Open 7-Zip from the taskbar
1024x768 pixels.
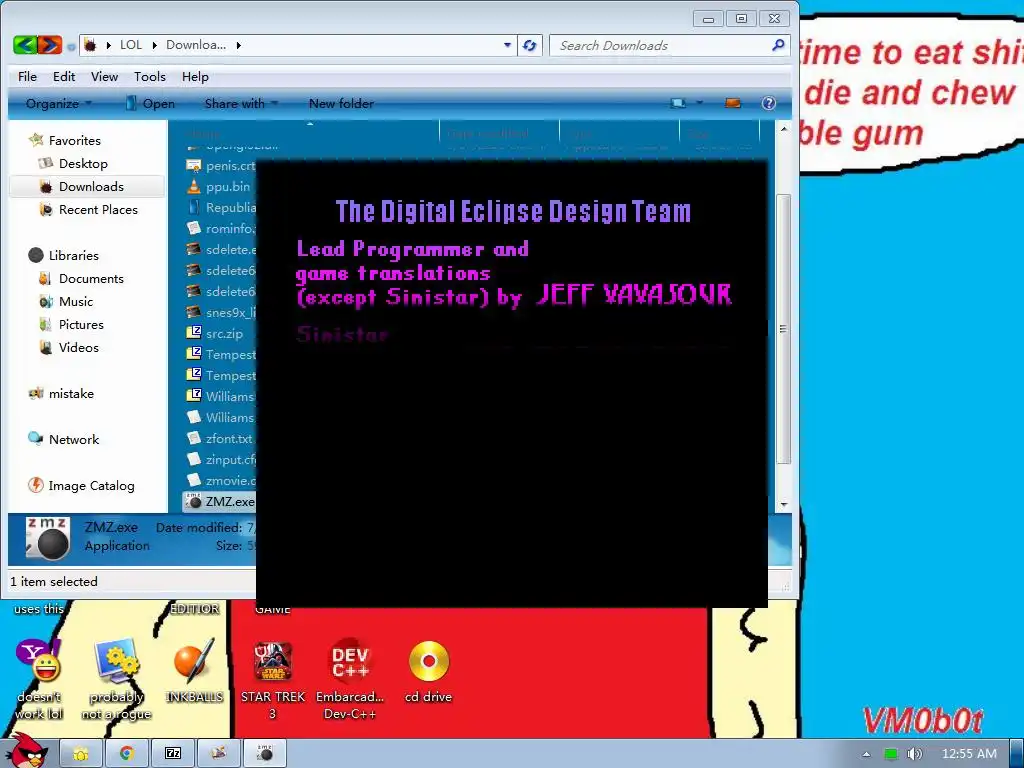(172, 754)
